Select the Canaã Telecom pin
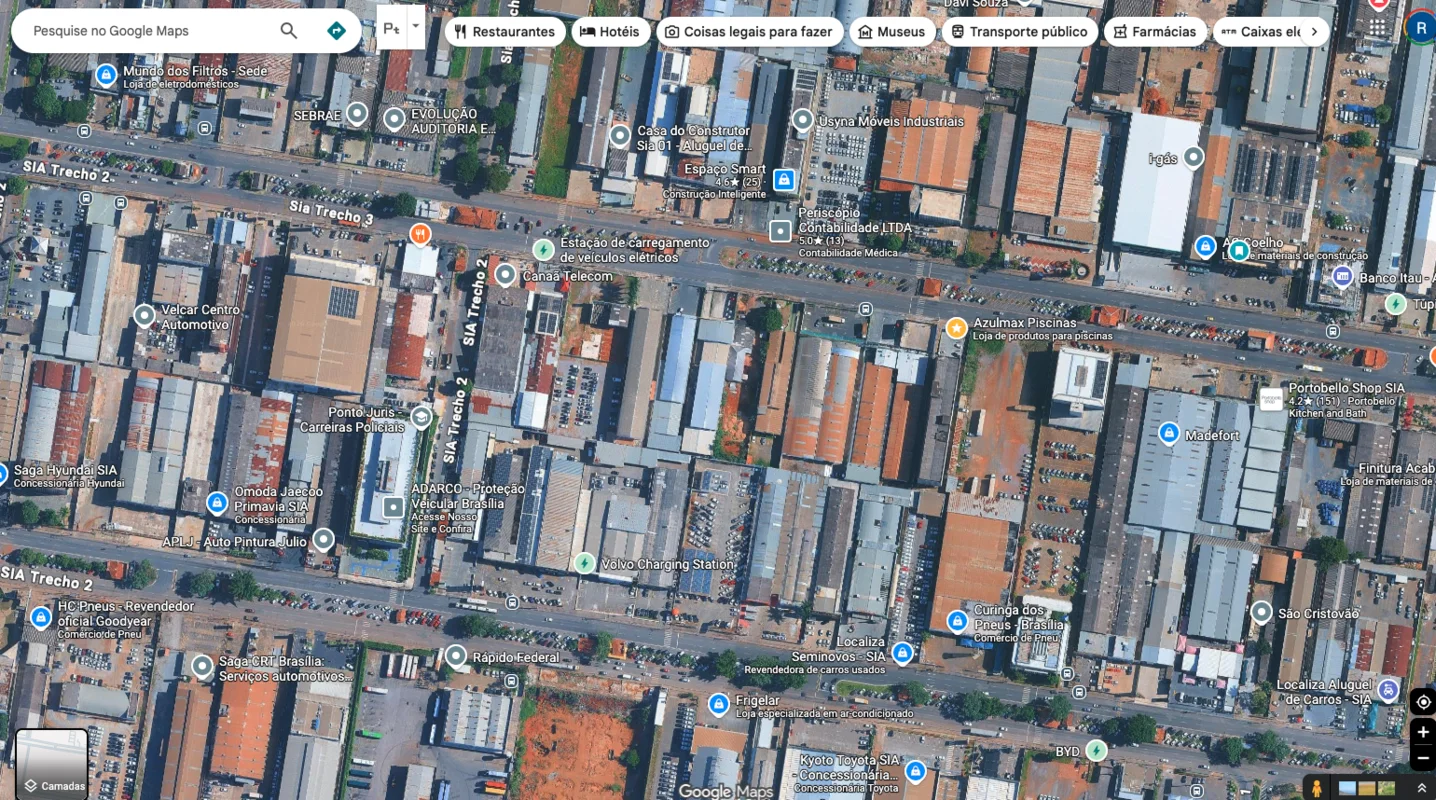This screenshot has width=1436, height=800. pyautogui.click(x=505, y=274)
